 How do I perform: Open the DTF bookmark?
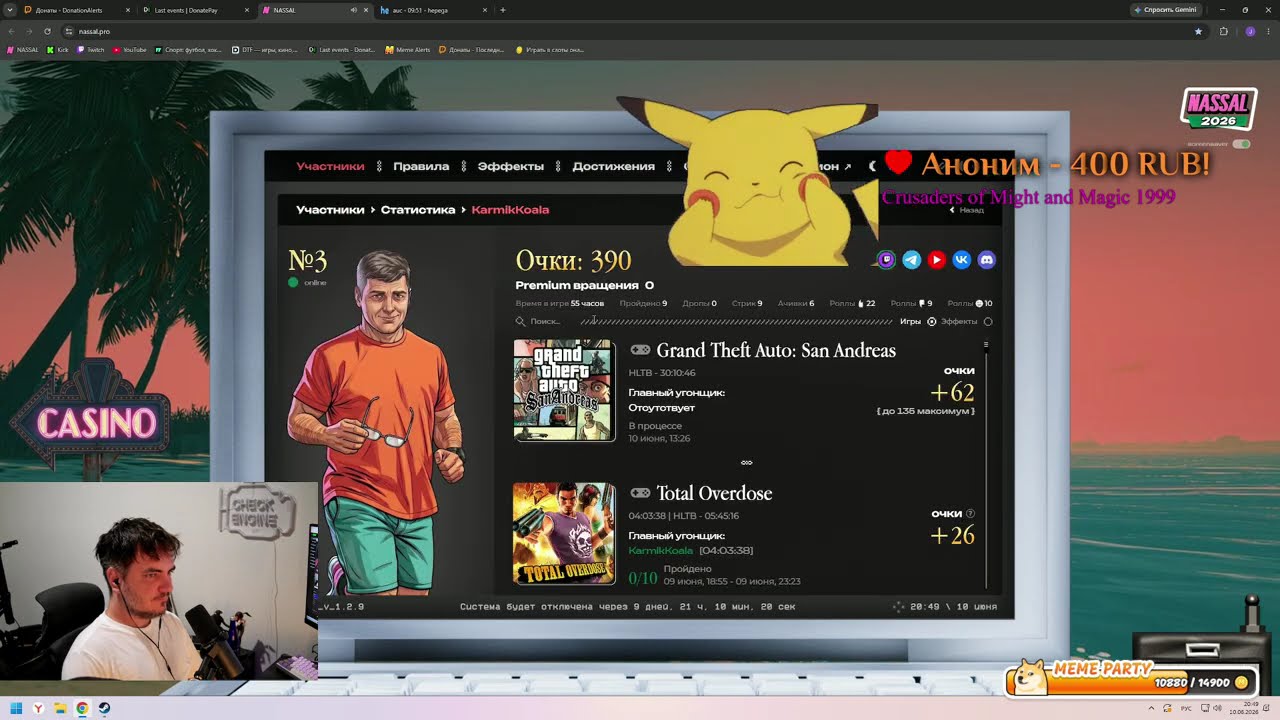point(264,49)
